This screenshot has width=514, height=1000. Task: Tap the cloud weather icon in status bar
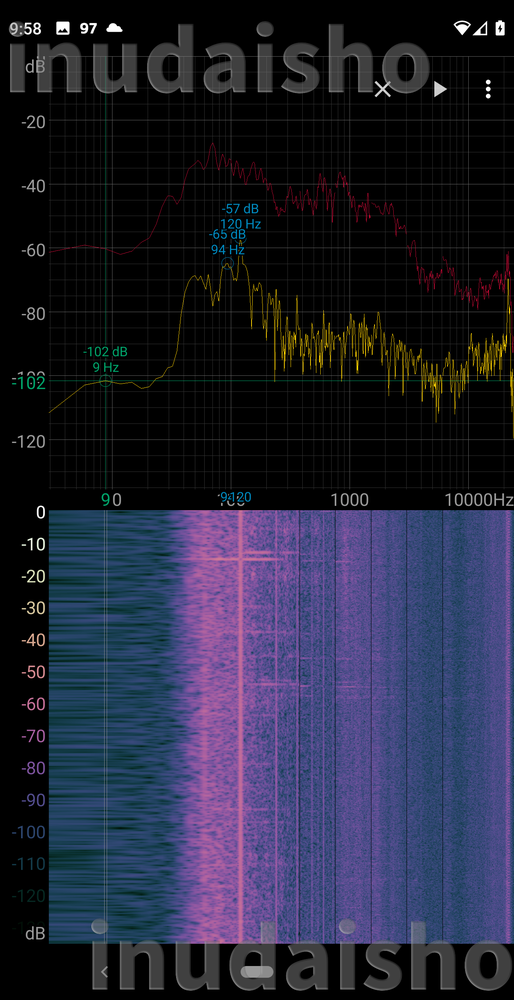pyautogui.click(x=114, y=28)
